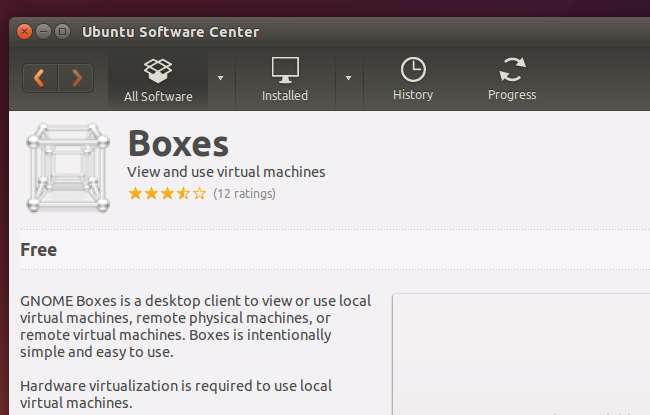Open the All Software section
The width and height of the screenshot is (650, 415).
158,78
